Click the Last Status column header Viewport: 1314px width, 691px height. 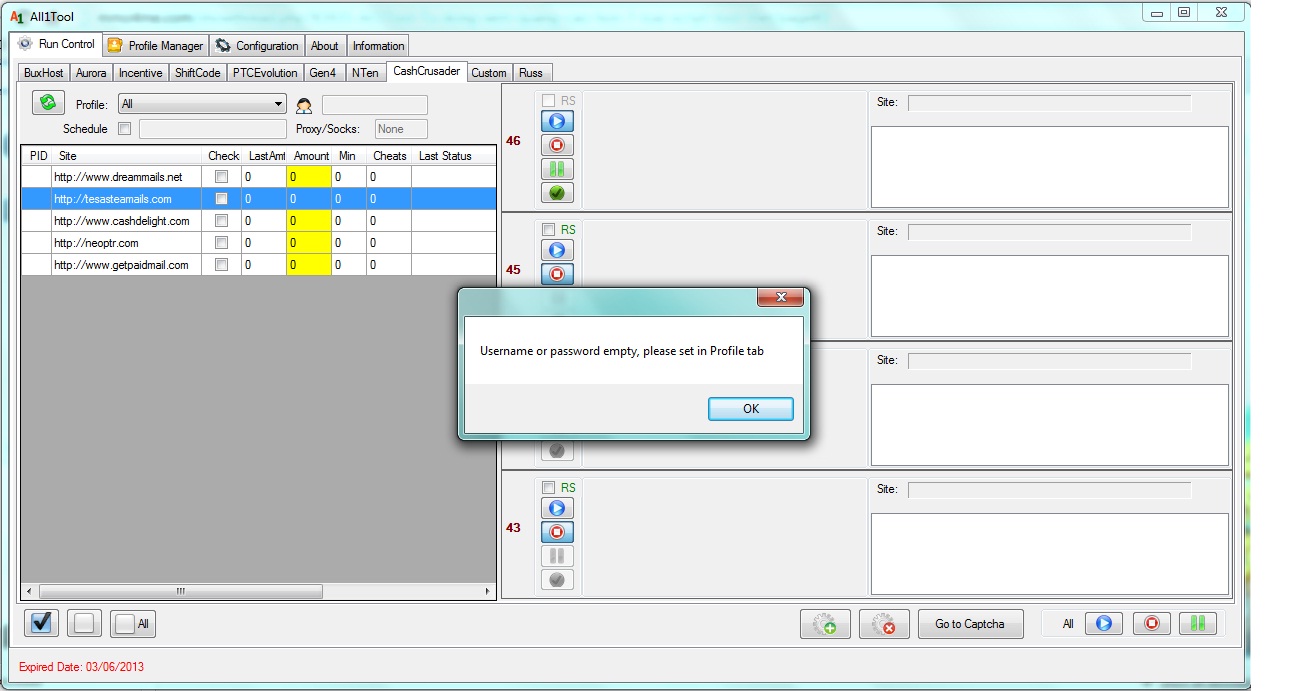(453, 156)
